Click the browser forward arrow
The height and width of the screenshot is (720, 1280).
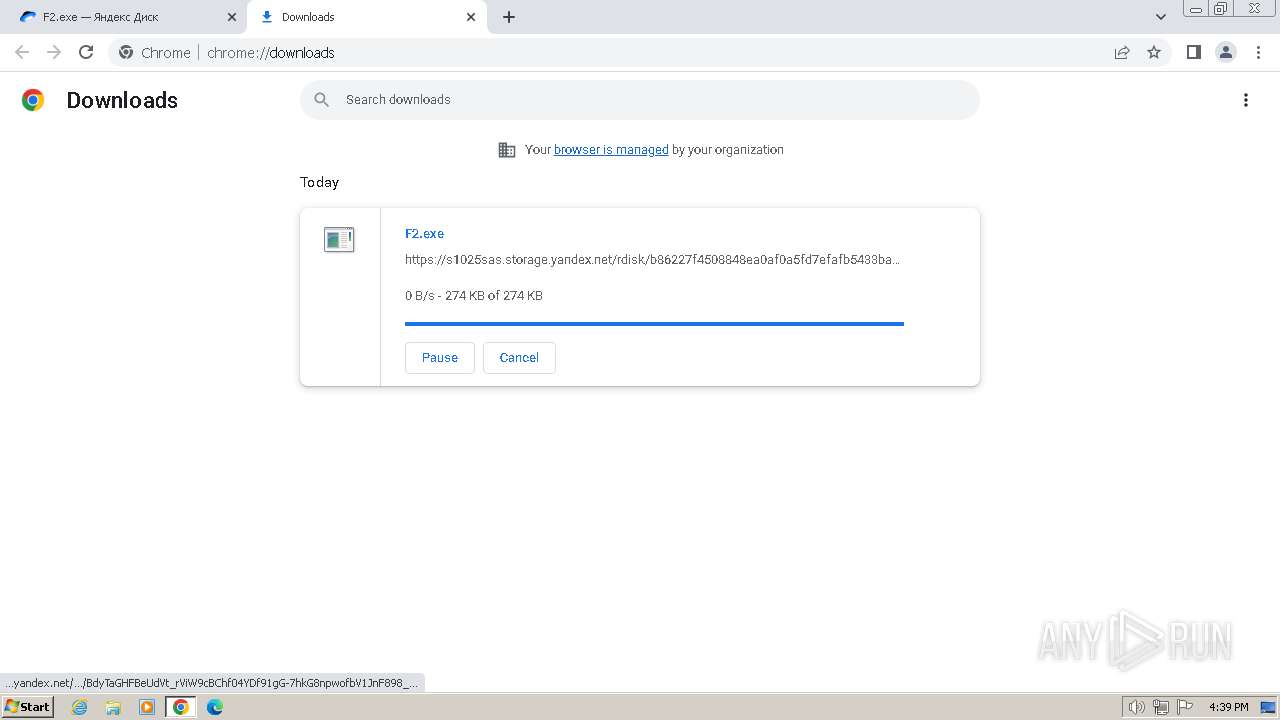point(54,52)
